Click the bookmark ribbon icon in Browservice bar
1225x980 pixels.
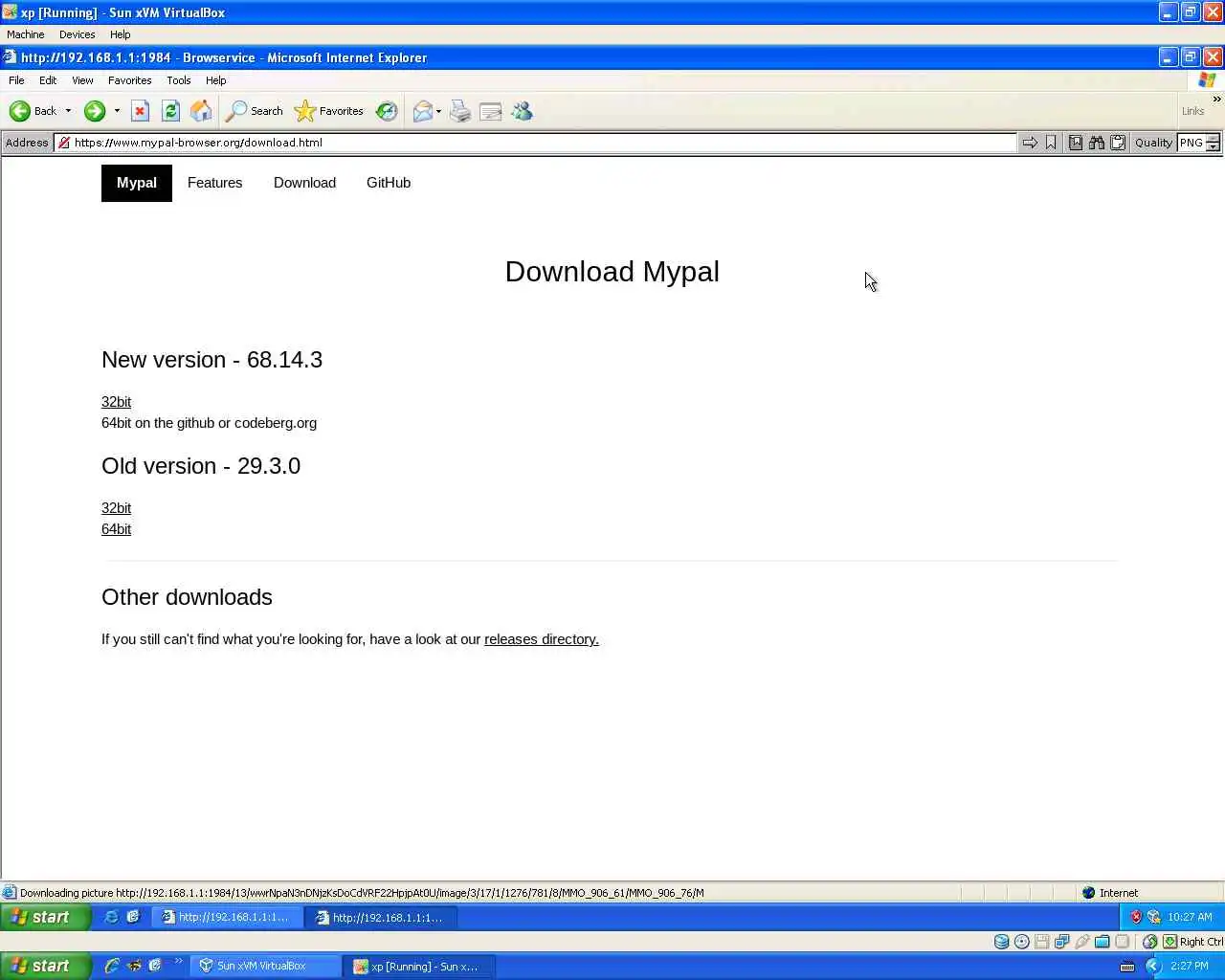pyautogui.click(x=1051, y=143)
